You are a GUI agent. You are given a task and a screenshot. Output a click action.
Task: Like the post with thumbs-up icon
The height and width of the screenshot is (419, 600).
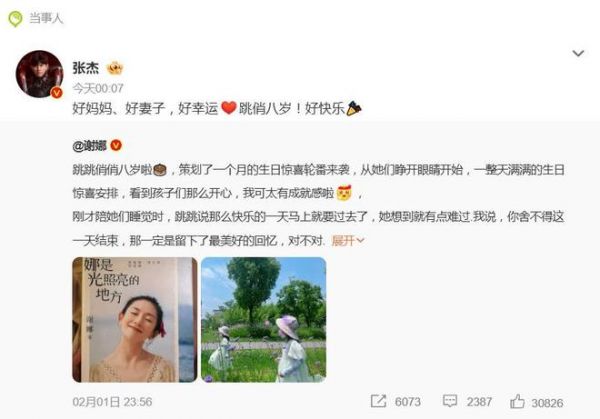click(x=517, y=401)
